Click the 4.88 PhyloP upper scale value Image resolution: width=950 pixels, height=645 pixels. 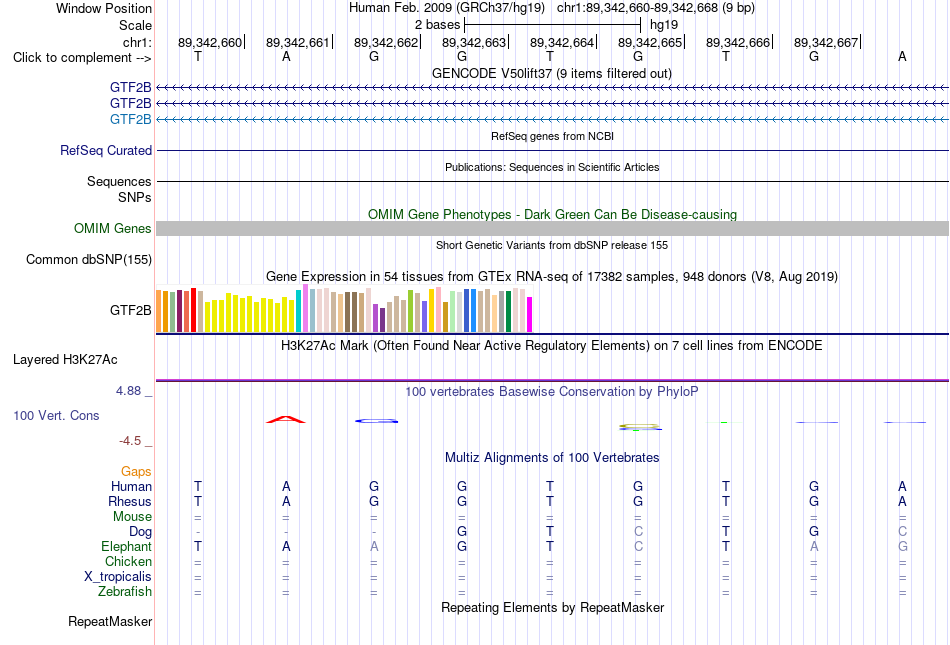point(128,391)
